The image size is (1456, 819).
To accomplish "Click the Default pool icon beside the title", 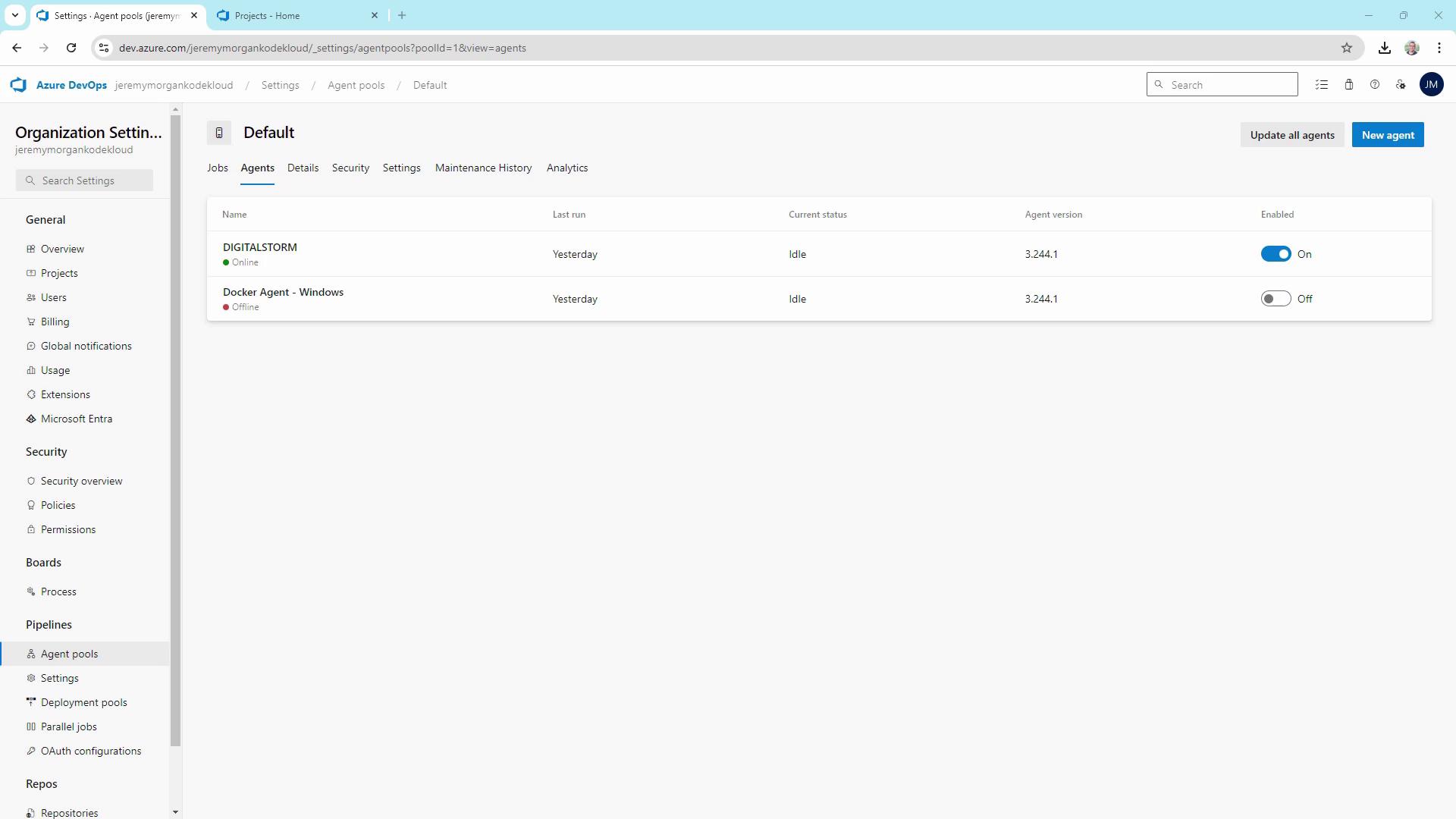I will click(x=219, y=133).
